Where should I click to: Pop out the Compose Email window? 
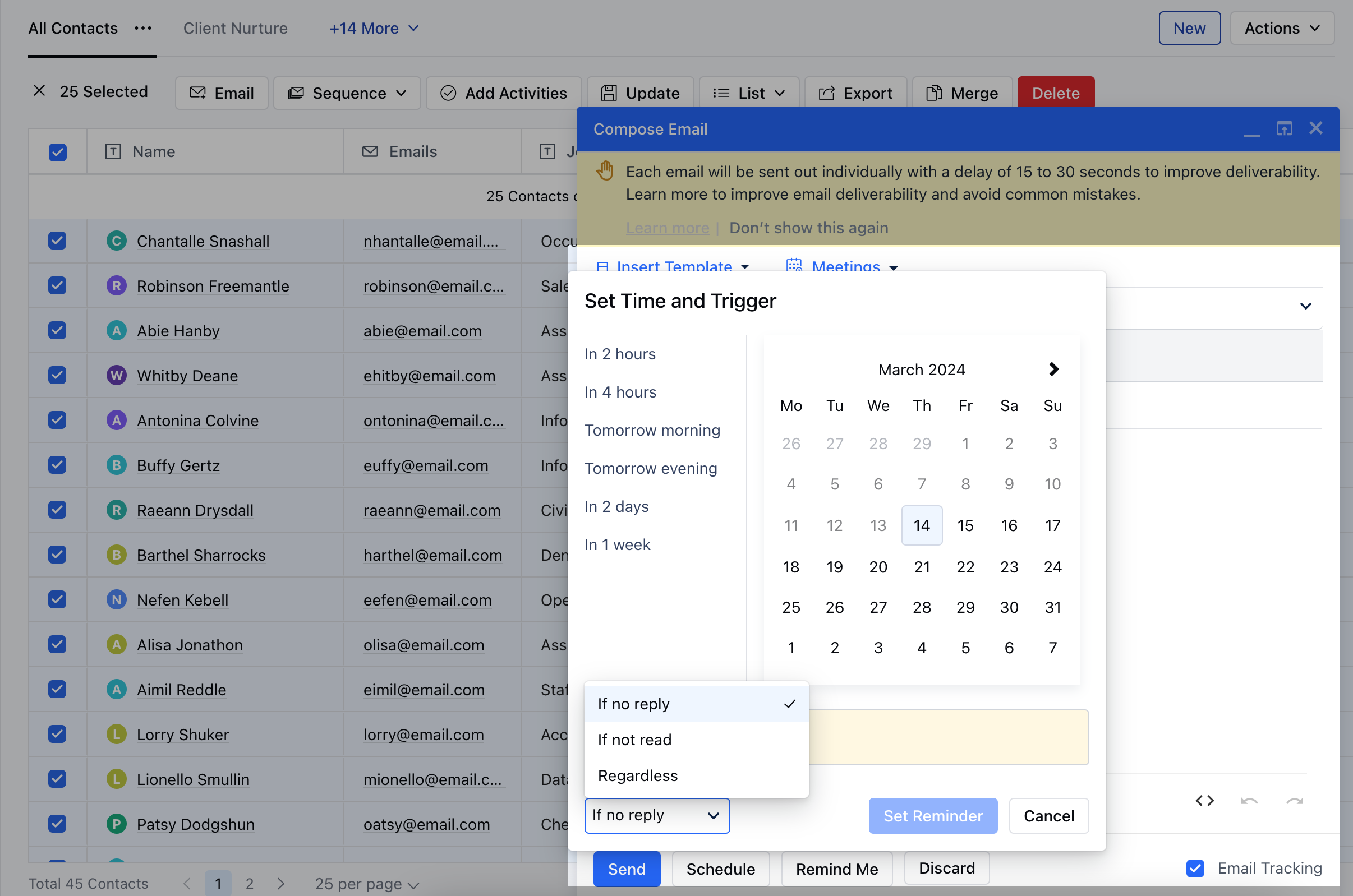click(1284, 128)
